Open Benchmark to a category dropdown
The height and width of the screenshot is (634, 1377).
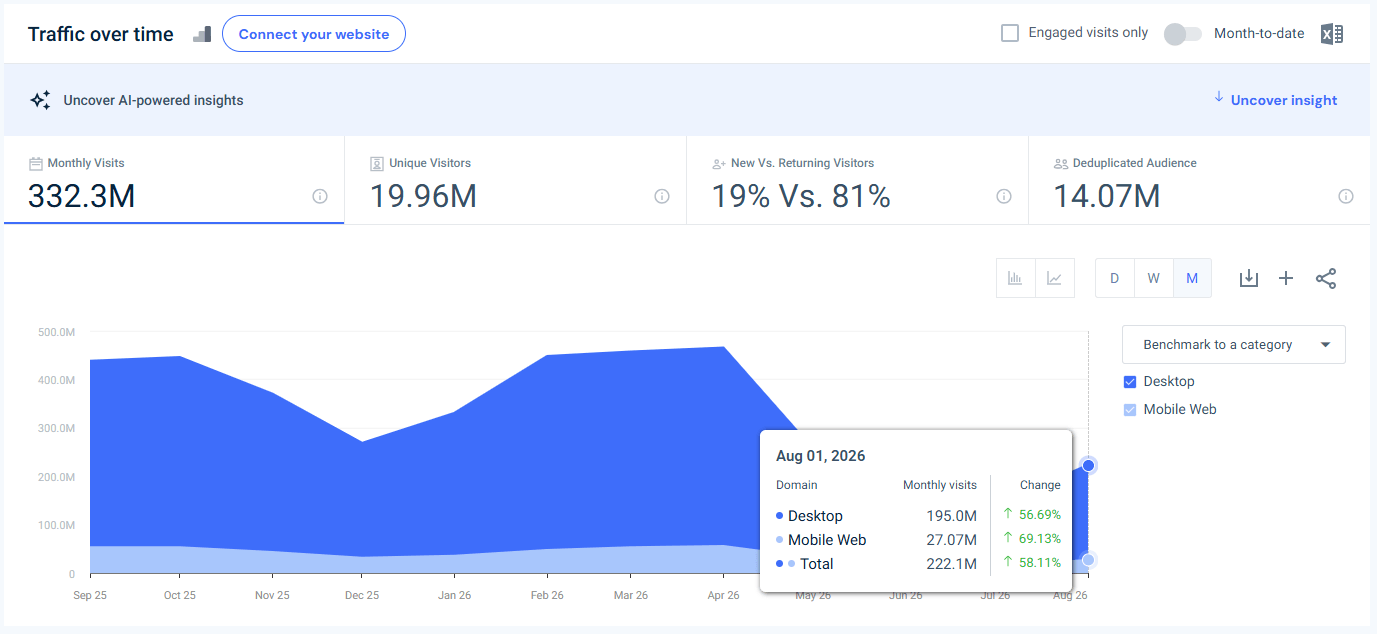point(1234,344)
